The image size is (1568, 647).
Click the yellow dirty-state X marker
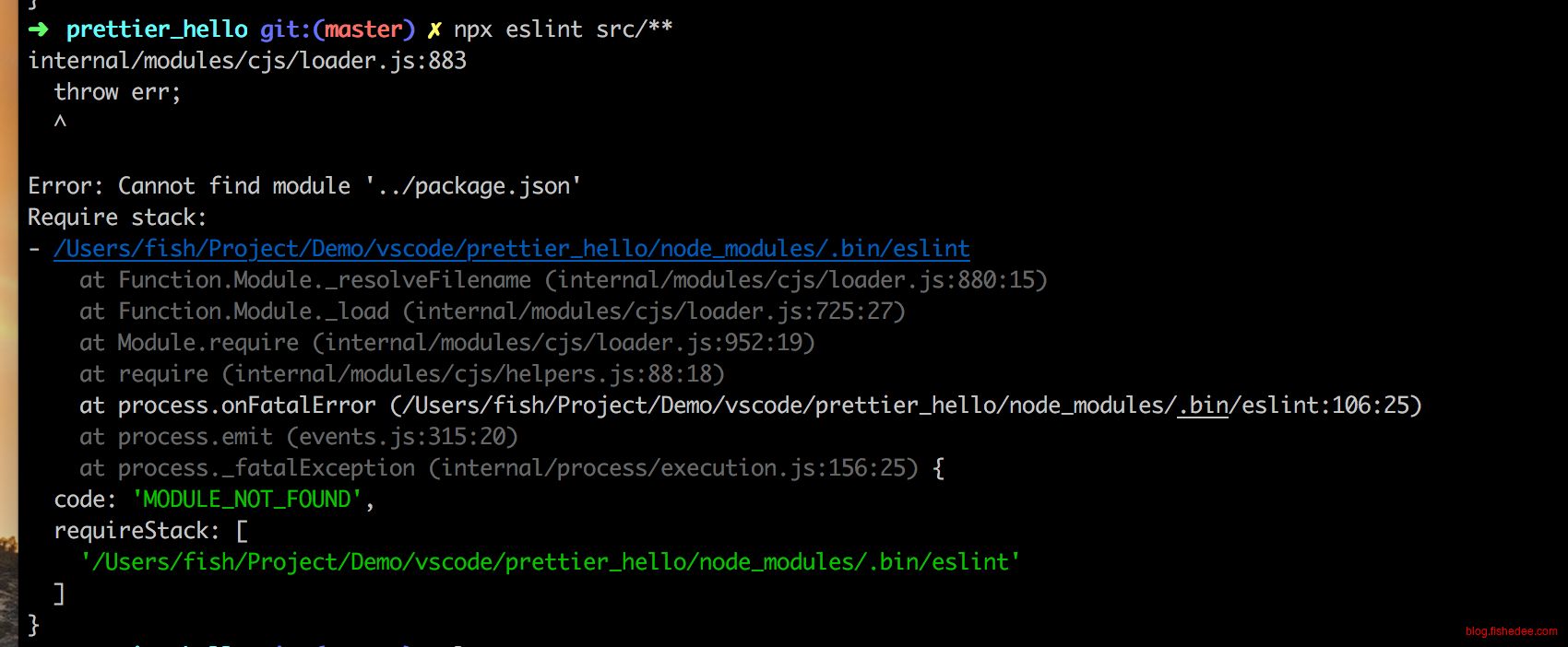[x=434, y=30]
